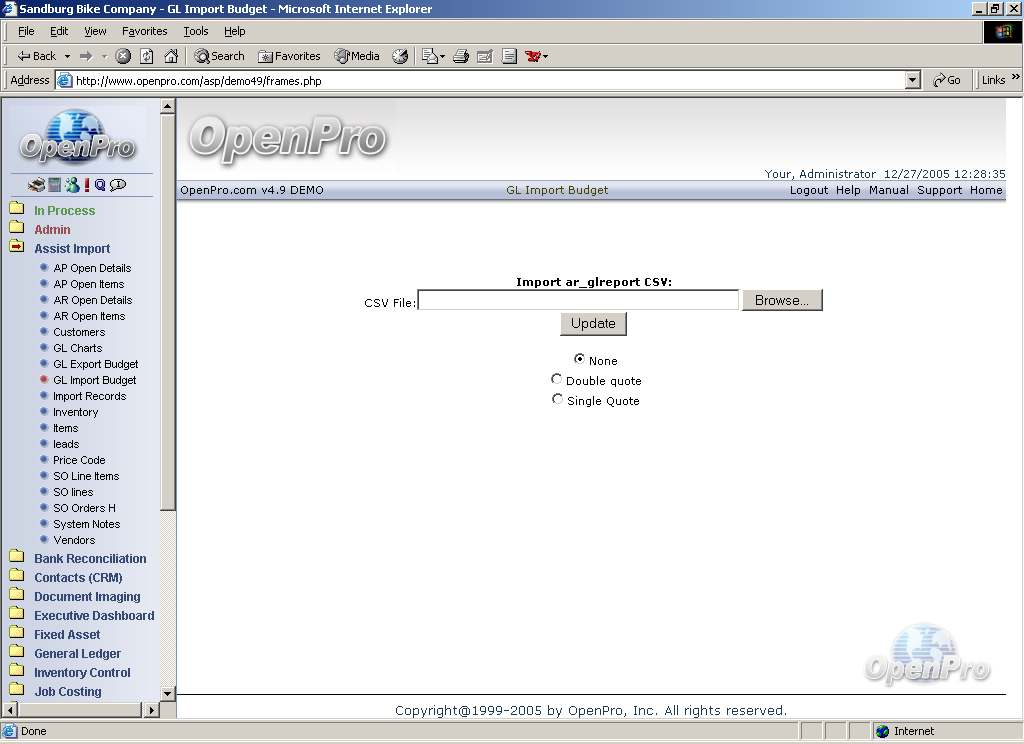Click the Browse... button
This screenshot has width=1024, height=744.
point(782,300)
